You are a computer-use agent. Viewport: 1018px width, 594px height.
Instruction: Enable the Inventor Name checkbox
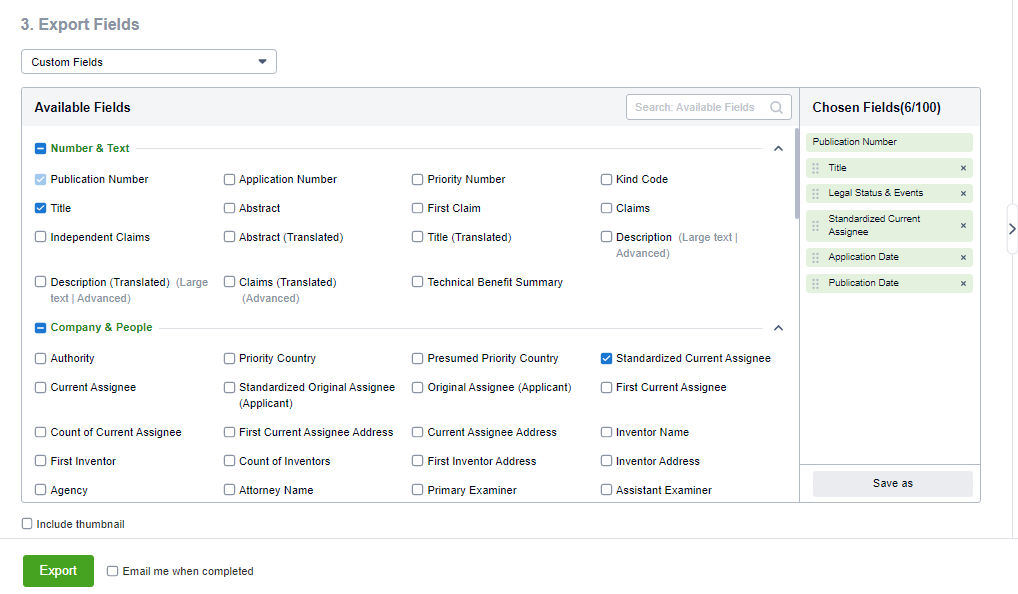click(x=607, y=432)
